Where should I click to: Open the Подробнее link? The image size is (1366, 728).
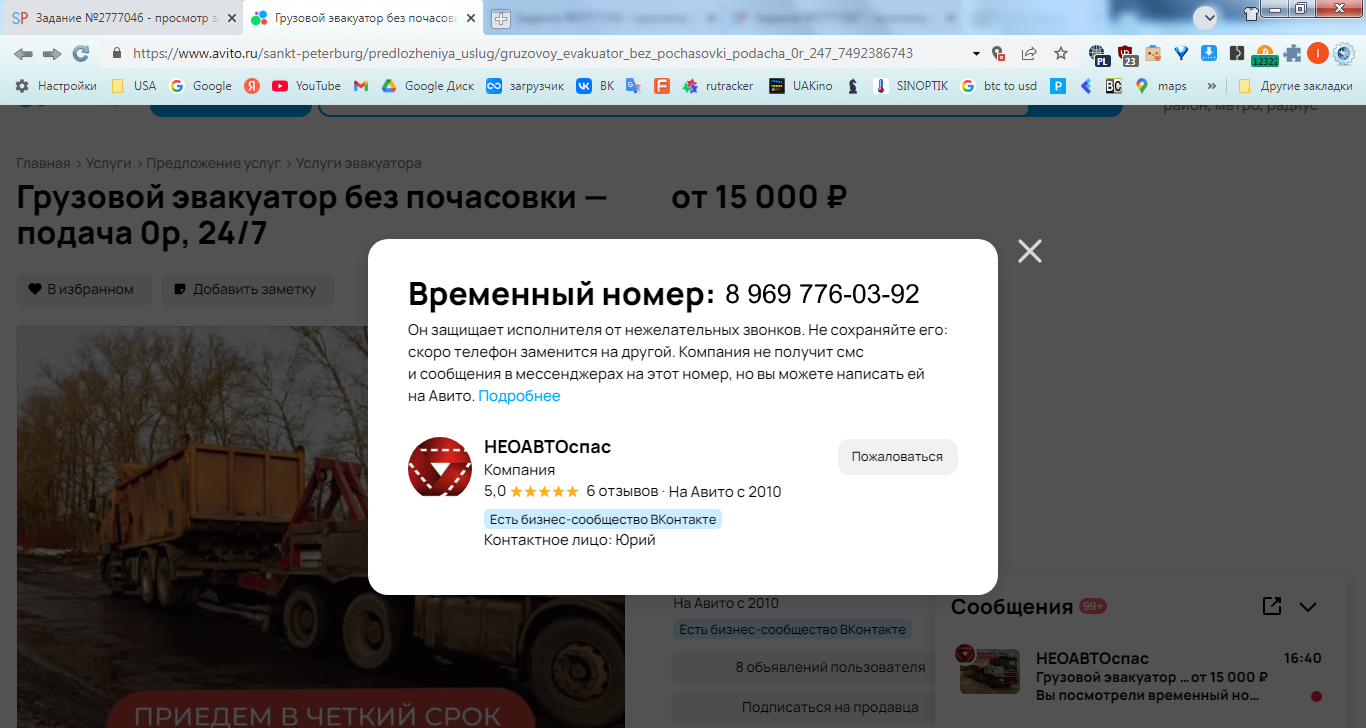click(x=519, y=396)
